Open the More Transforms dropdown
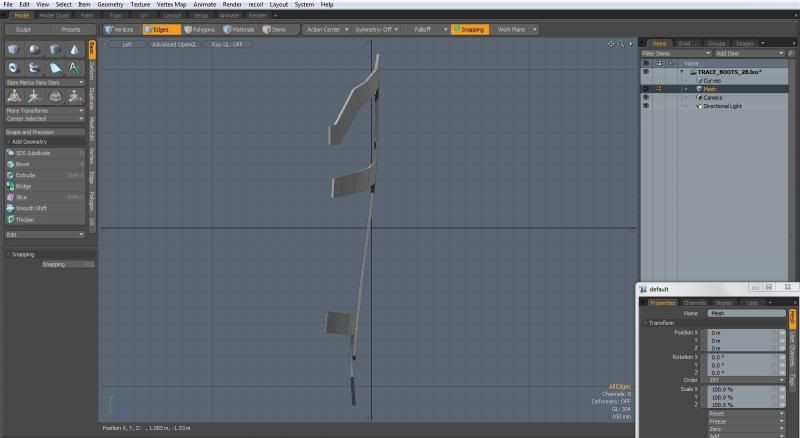Viewport: 800px width, 438px height. [45, 111]
